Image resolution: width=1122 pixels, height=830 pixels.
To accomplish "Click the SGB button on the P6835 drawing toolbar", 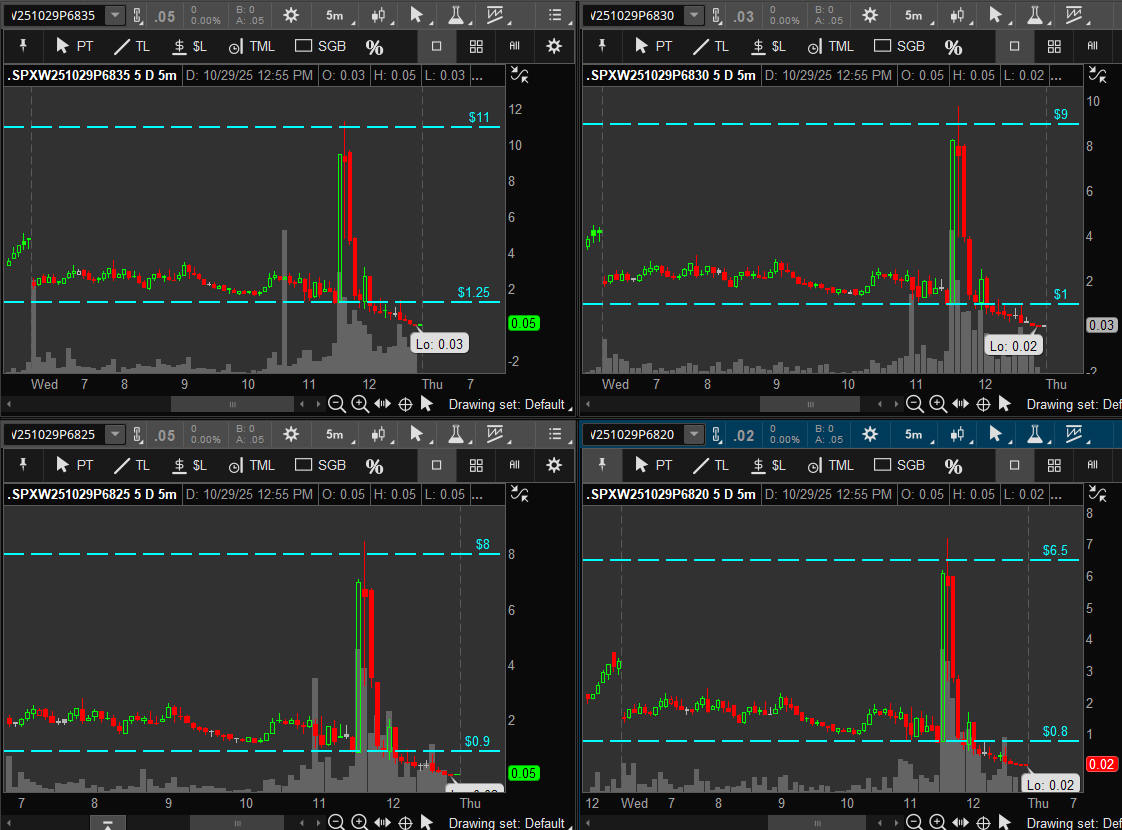I will coord(320,46).
